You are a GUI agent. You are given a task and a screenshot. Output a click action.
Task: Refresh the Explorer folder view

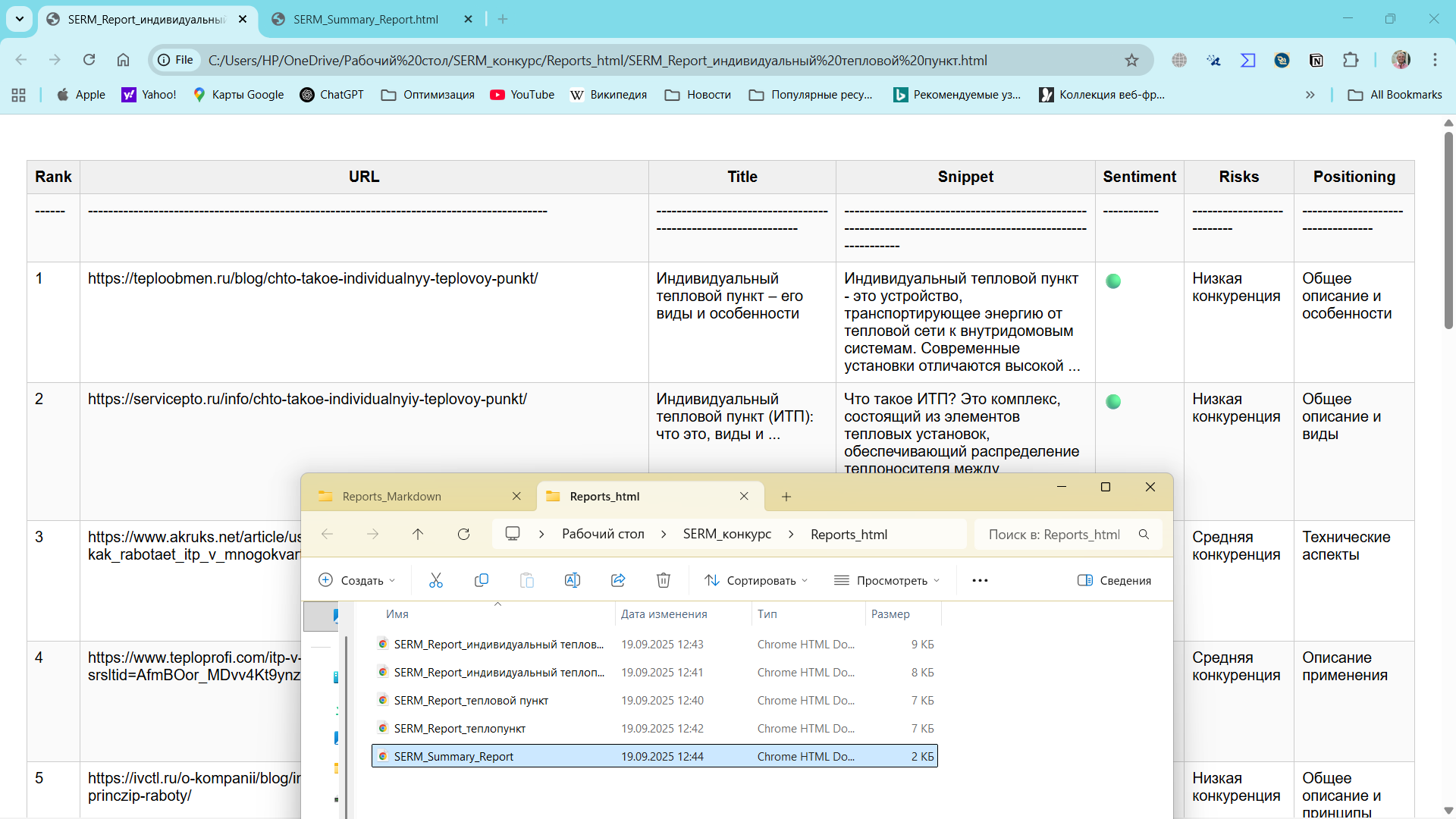463,535
